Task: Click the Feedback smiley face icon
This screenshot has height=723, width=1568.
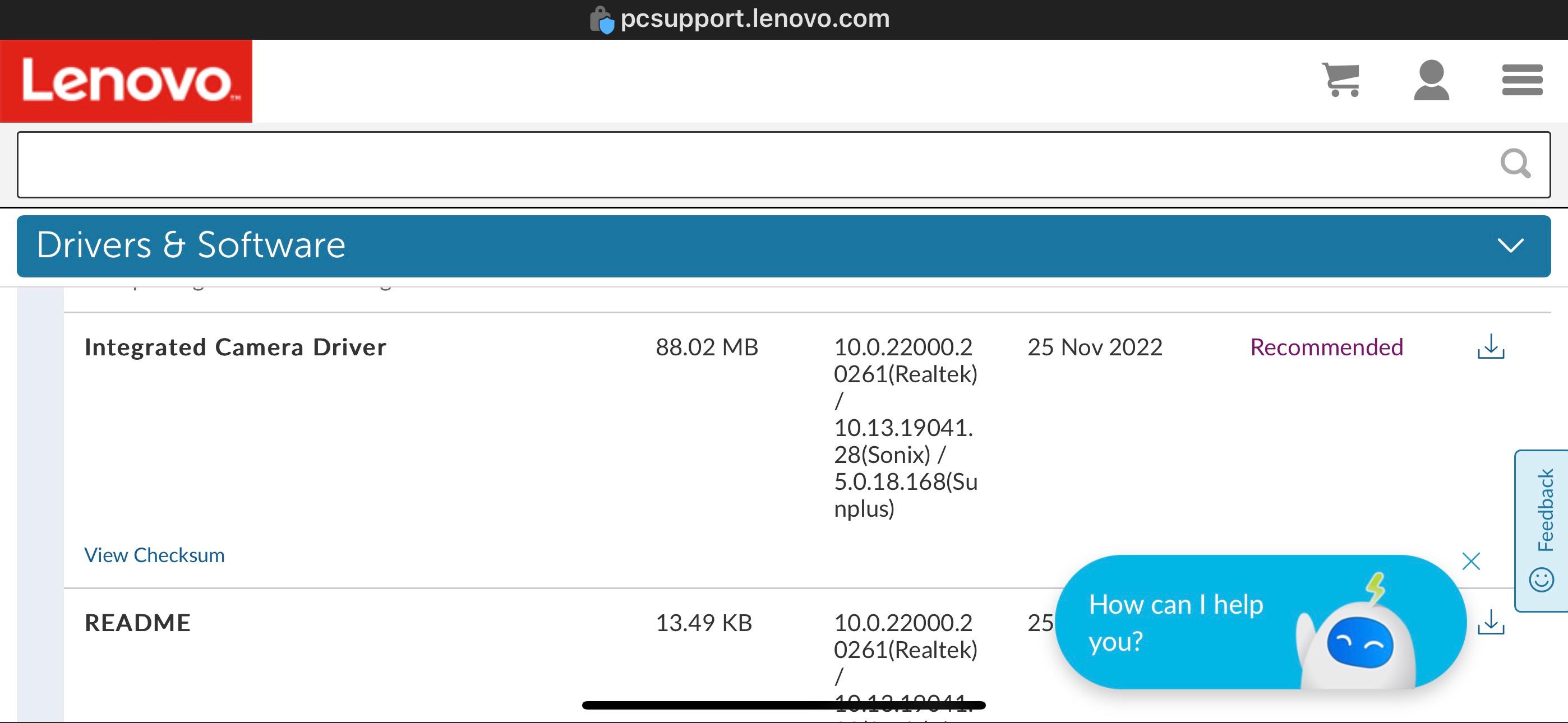Action: [1541, 580]
